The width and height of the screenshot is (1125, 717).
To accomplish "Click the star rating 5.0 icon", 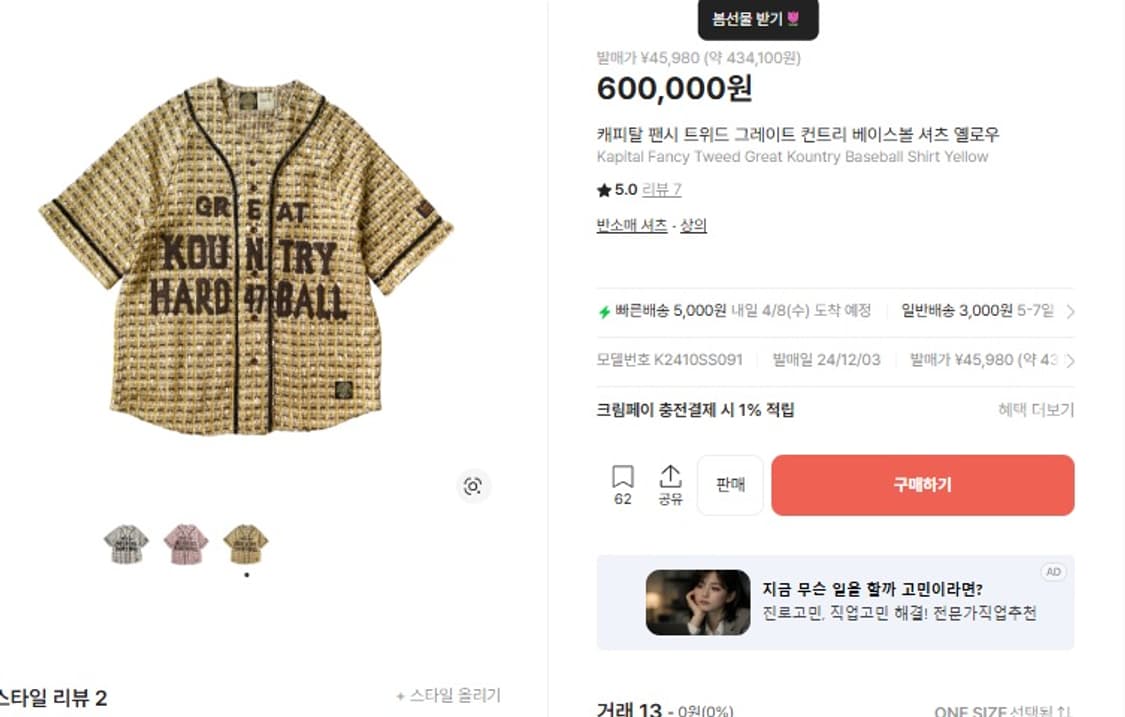I will pyautogui.click(x=603, y=190).
